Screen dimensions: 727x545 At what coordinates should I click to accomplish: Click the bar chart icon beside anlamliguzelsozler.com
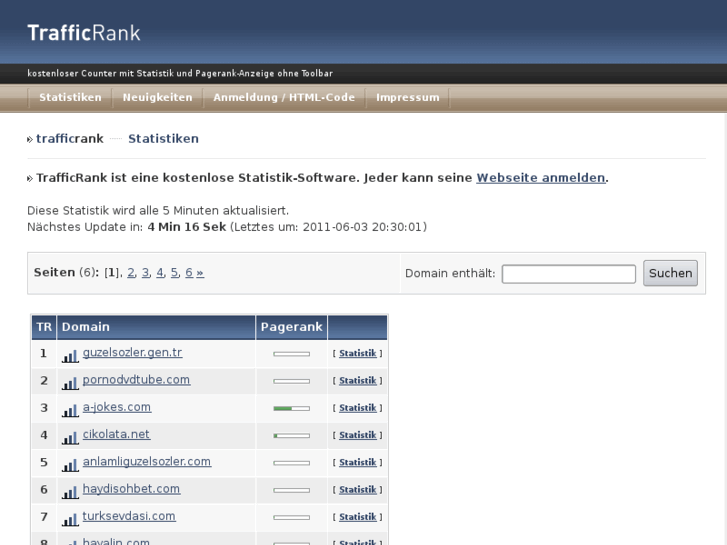pyautogui.click(x=70, y=465)
